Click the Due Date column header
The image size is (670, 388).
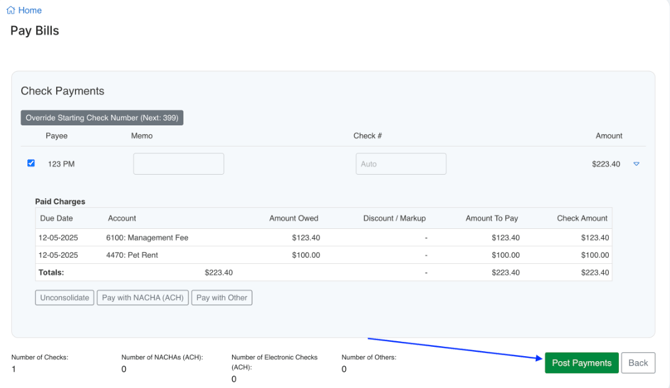pyautogui.click(x=56, y=218)
